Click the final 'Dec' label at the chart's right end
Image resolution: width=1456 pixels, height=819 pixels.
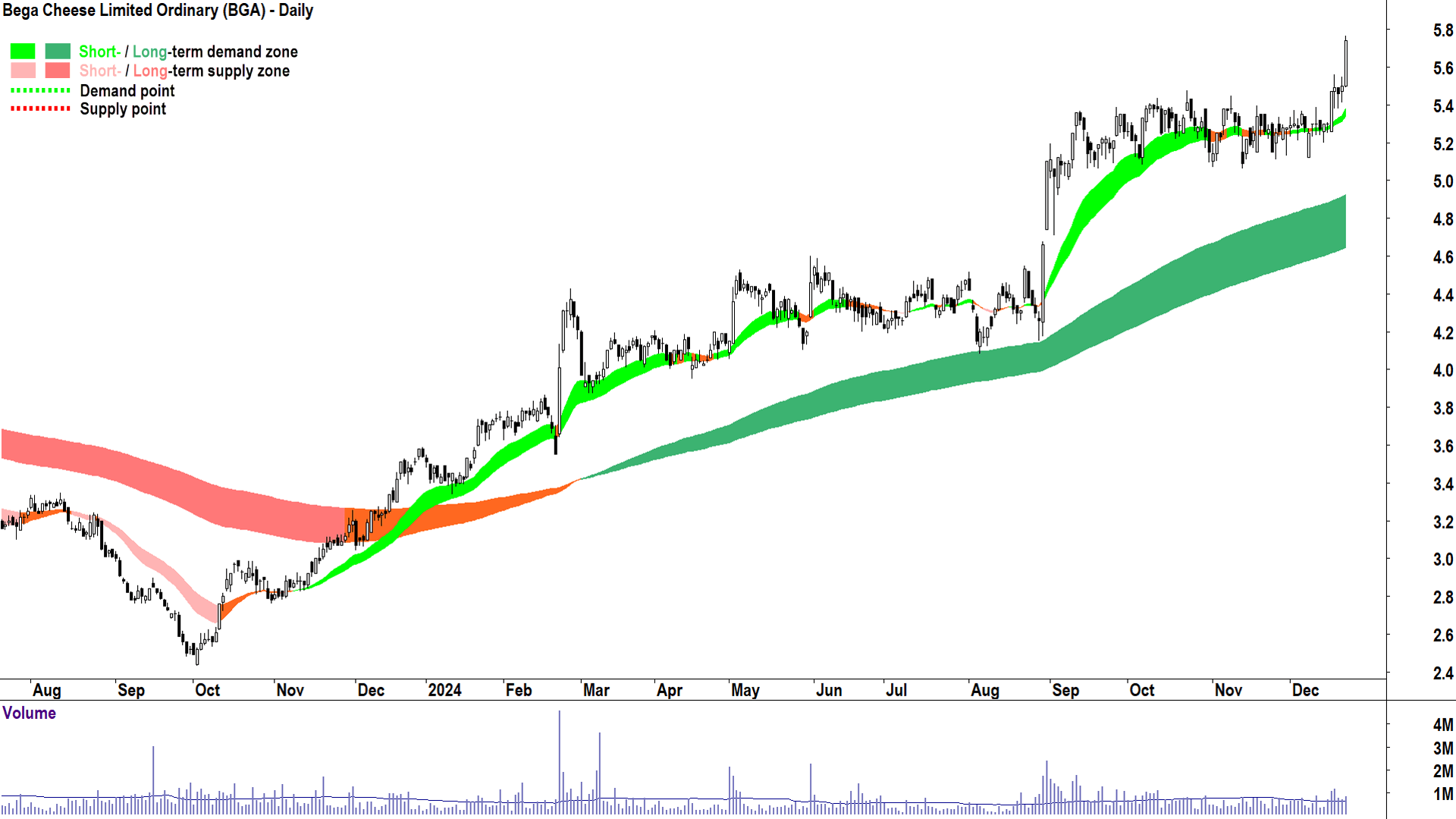1305,690
